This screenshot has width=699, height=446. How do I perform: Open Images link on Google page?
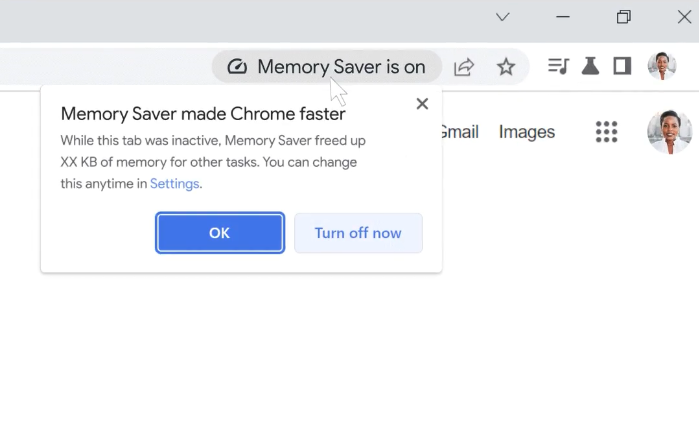click(x=527, y=132)
